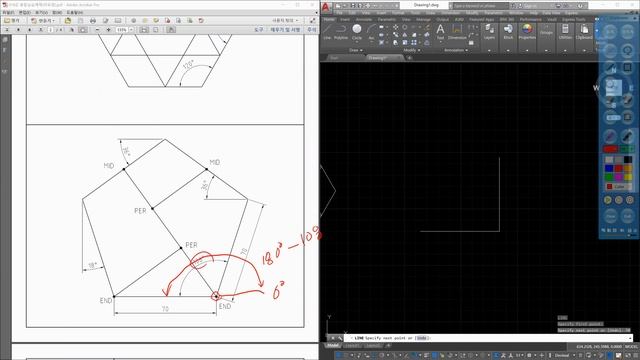This screenshot has width=640, height=360.
Task: Select the Home ribbon tab
Action: 329,19
